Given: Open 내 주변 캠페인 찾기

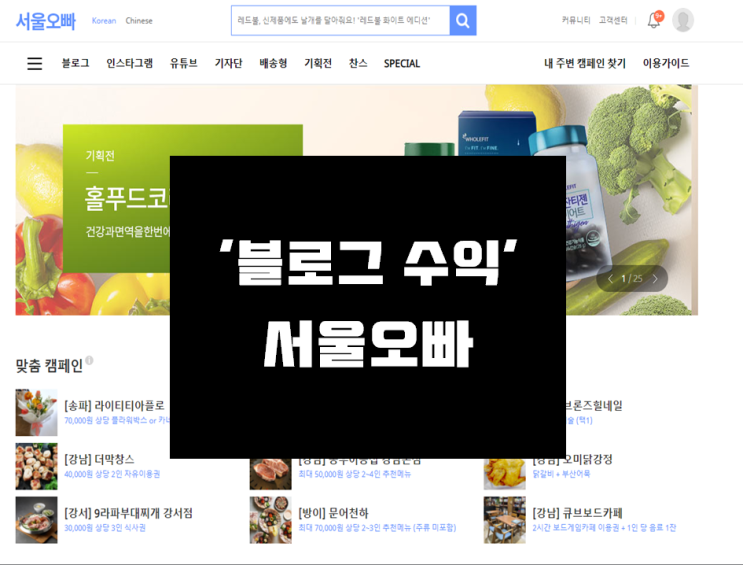Looking at the screenshot, I should 585,64.
